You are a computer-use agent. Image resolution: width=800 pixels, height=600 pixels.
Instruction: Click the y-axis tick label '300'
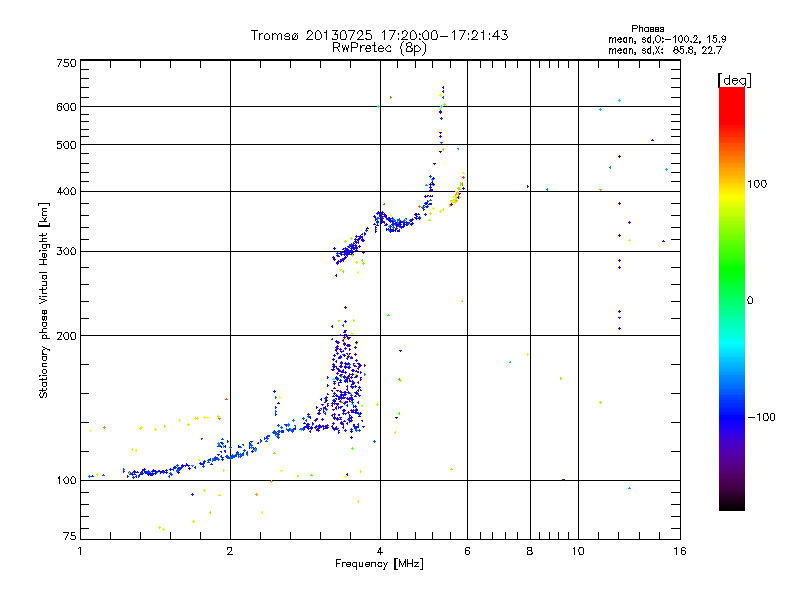click(66, 252)
